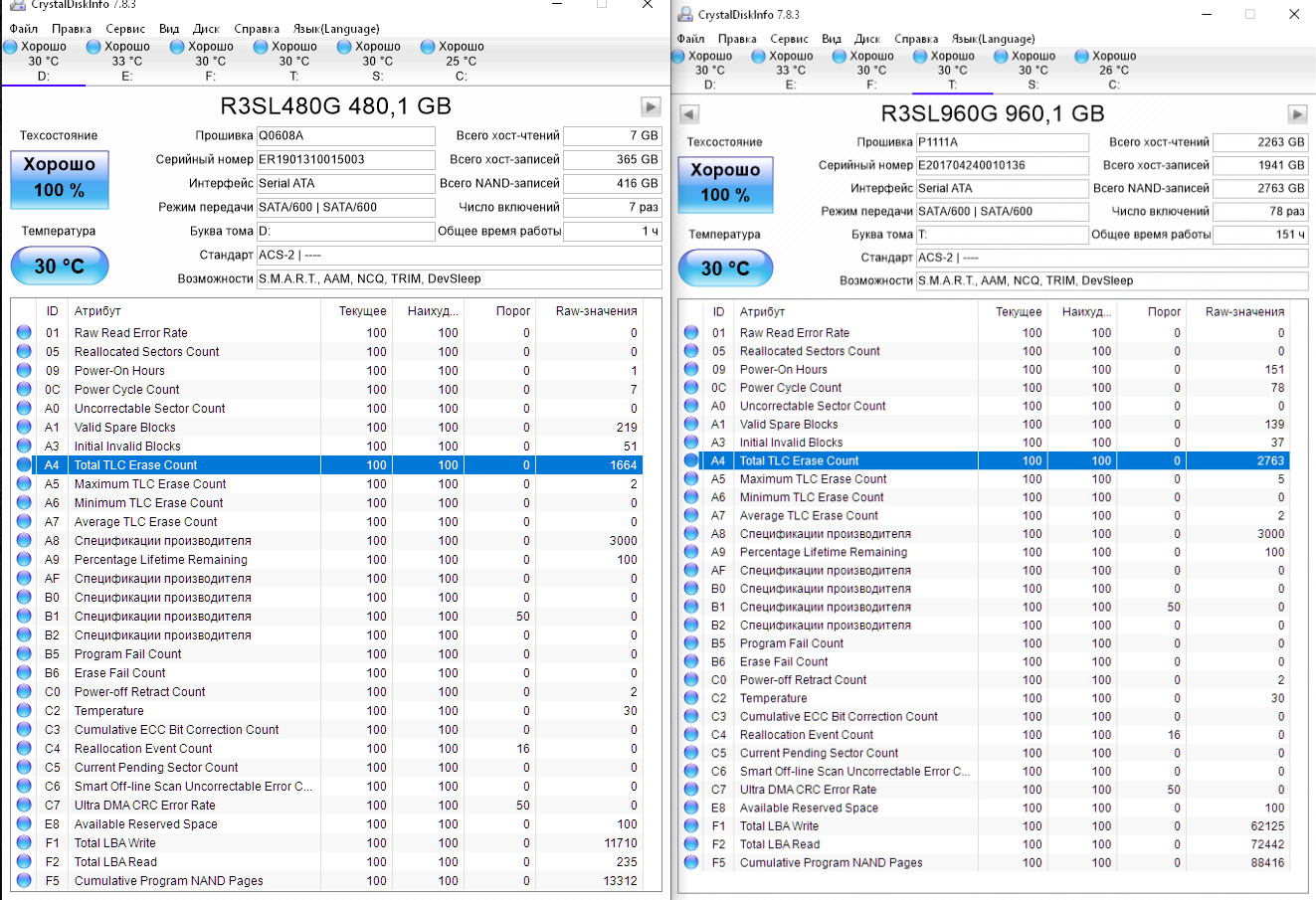Click status orb for Total TLC Erase Count, R3SL480G window
This screenshot has height=900, width=1316.
click(x=24, y=465)
